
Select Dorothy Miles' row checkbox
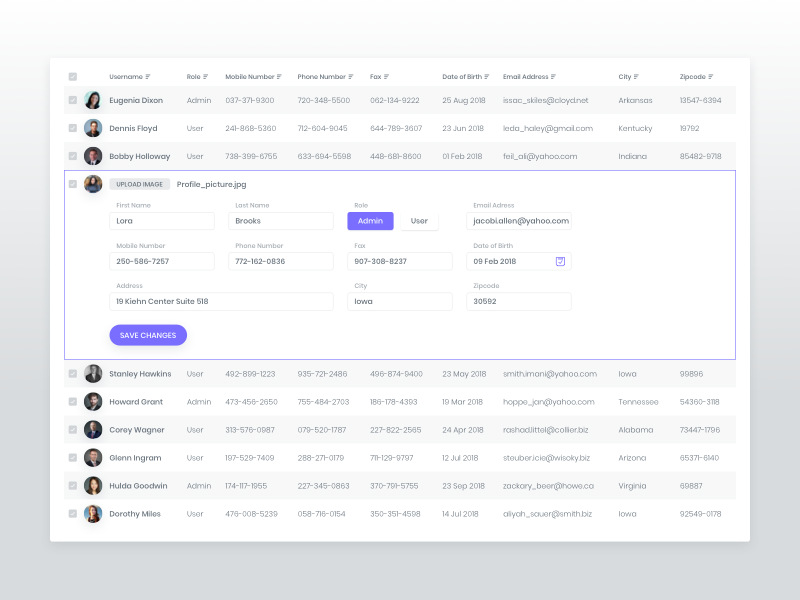point(72,513)
